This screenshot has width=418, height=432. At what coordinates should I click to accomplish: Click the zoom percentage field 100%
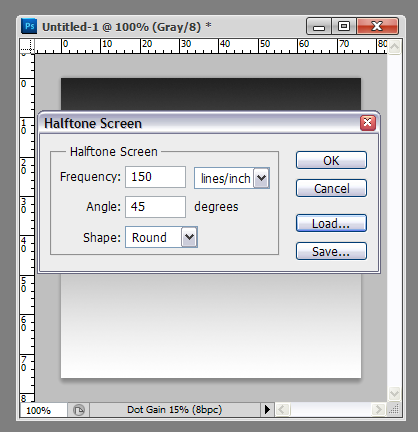click(44, 410)
